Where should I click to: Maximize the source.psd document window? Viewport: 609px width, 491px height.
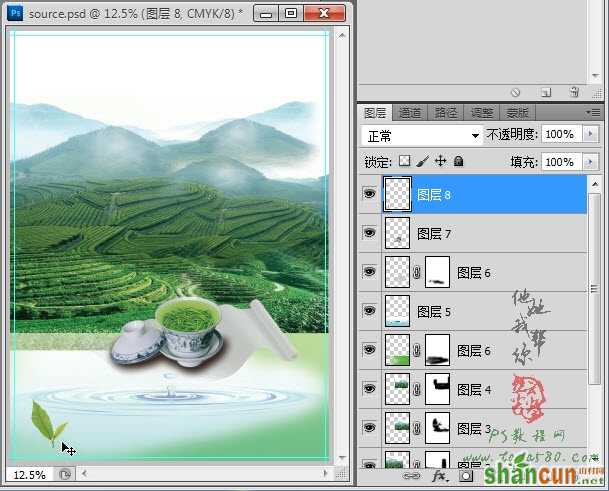pos(291,14)
